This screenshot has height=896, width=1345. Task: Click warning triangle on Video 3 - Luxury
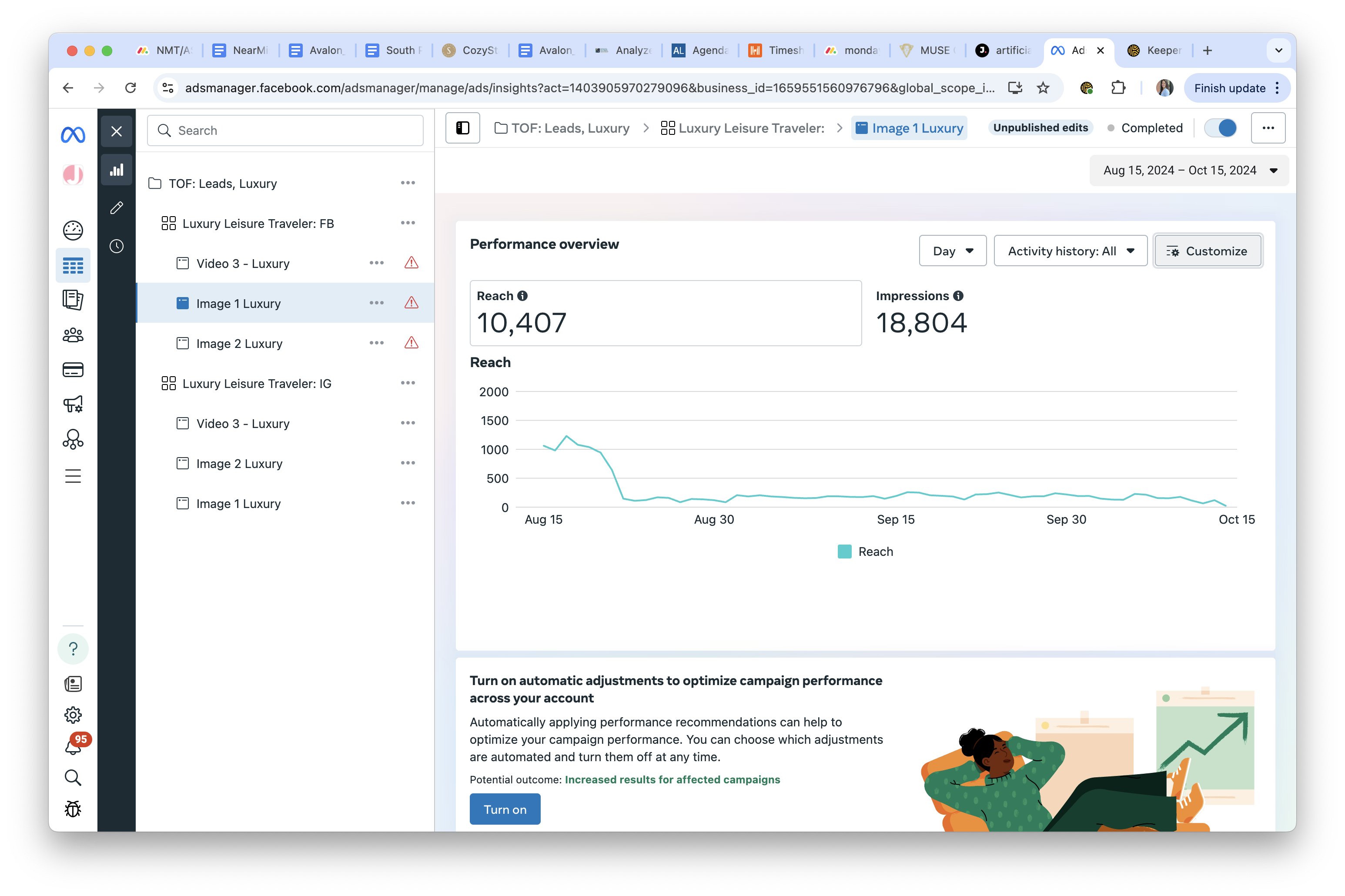click(412, 263)
